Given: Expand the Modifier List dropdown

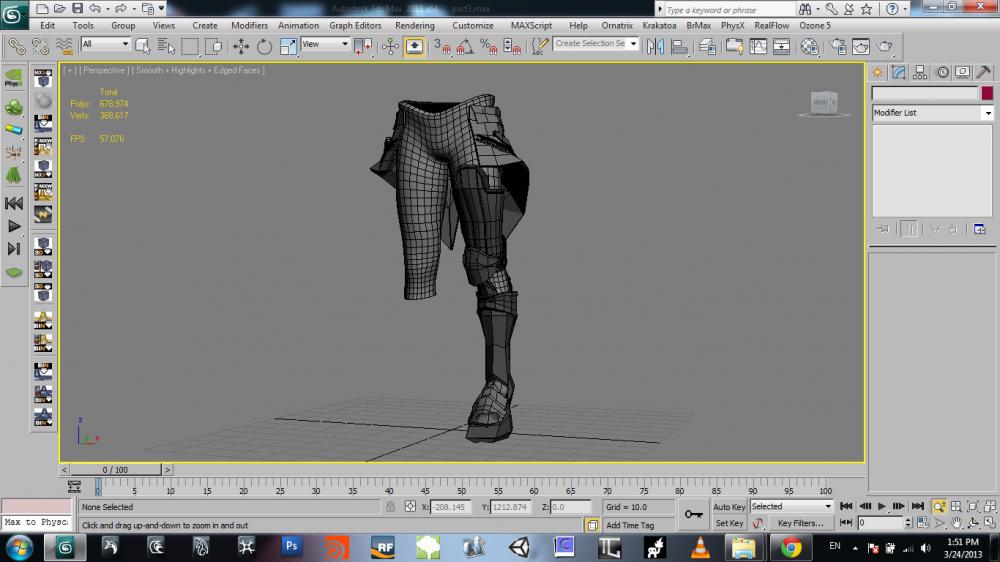Looking at the screenshot, I should click(987, 113).
